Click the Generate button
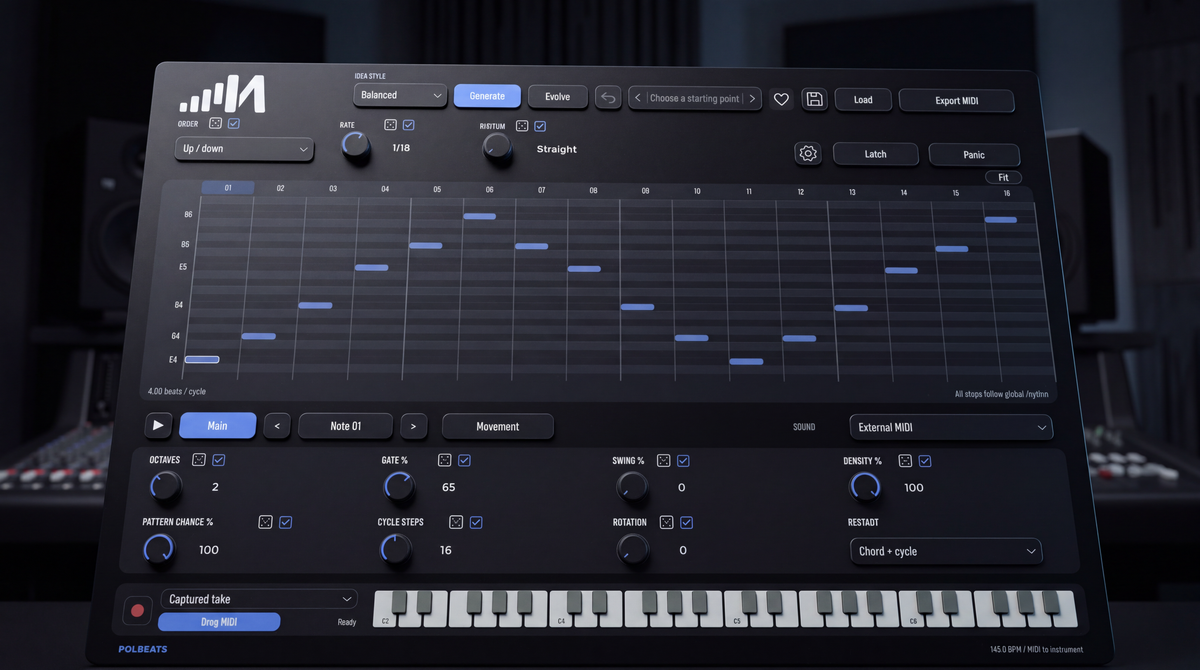Screen dimensions: 1200x670 (x=487, y=96)
